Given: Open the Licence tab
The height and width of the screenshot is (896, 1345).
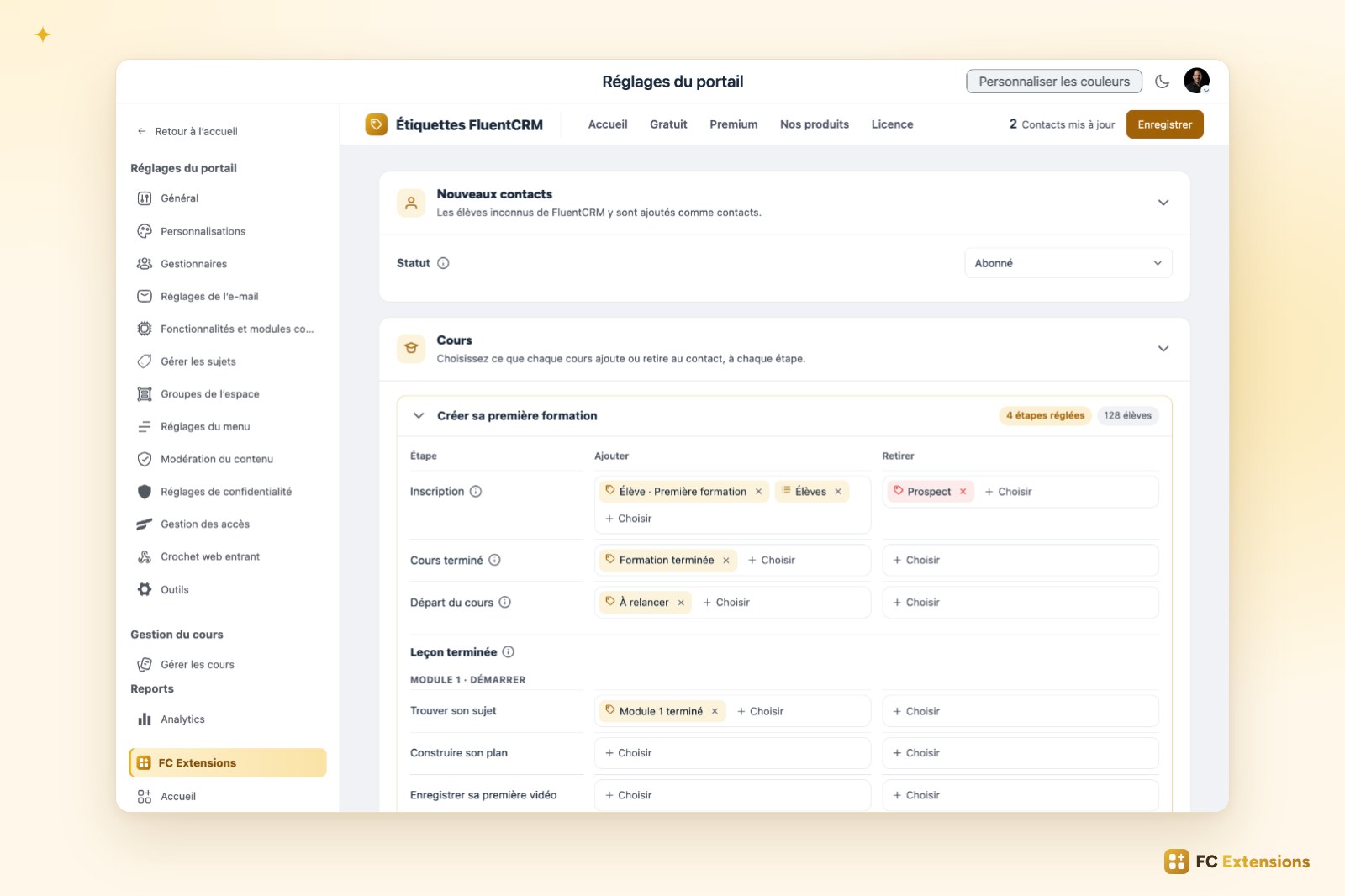Looking at the screenshot, I should (x=892, y=124).
